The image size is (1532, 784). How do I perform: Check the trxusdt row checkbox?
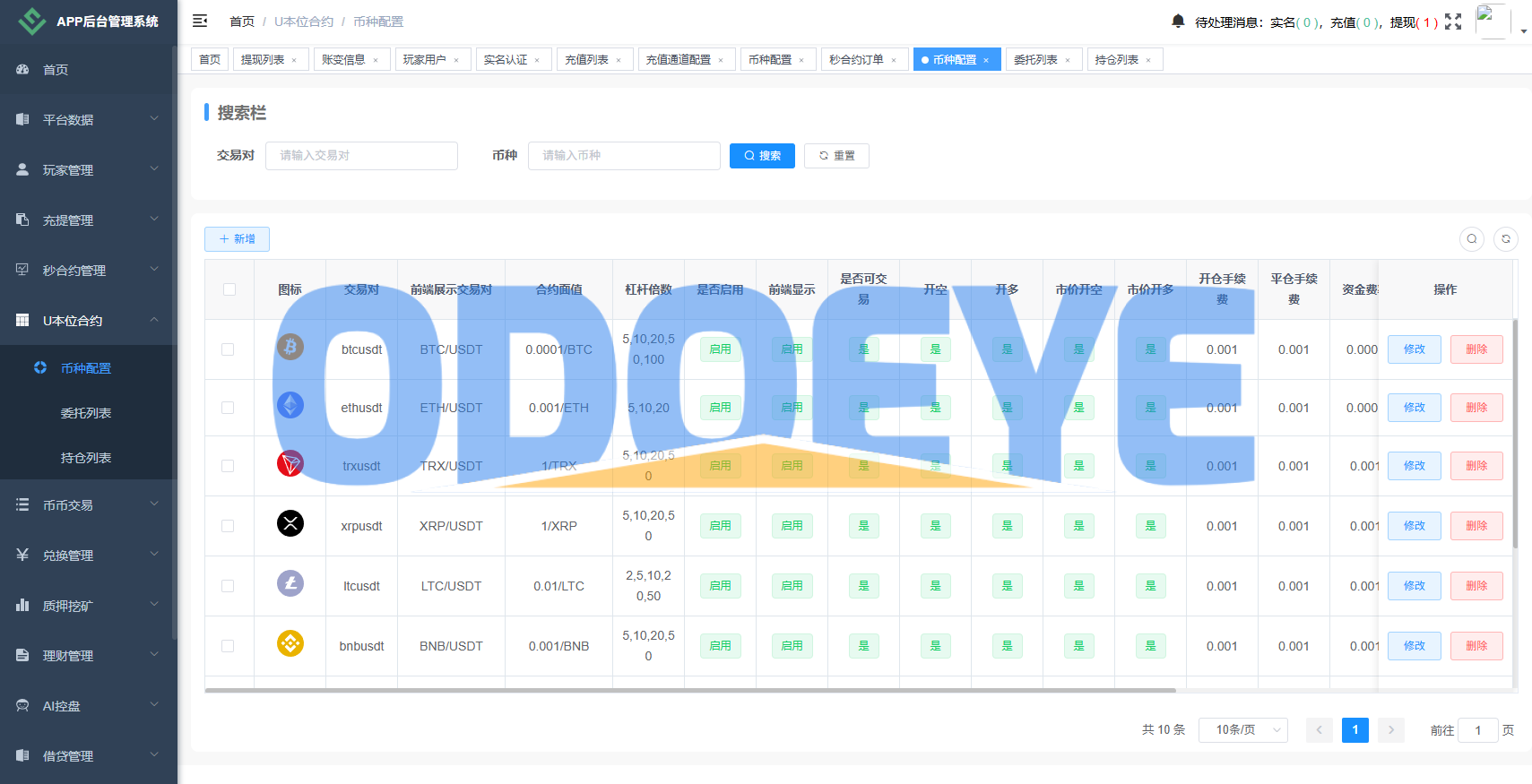coord(228,466)
